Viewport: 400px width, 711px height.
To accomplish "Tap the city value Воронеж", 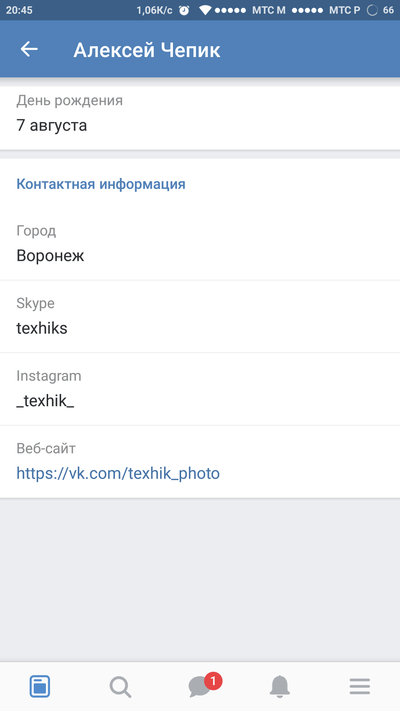I will (50, 256).
